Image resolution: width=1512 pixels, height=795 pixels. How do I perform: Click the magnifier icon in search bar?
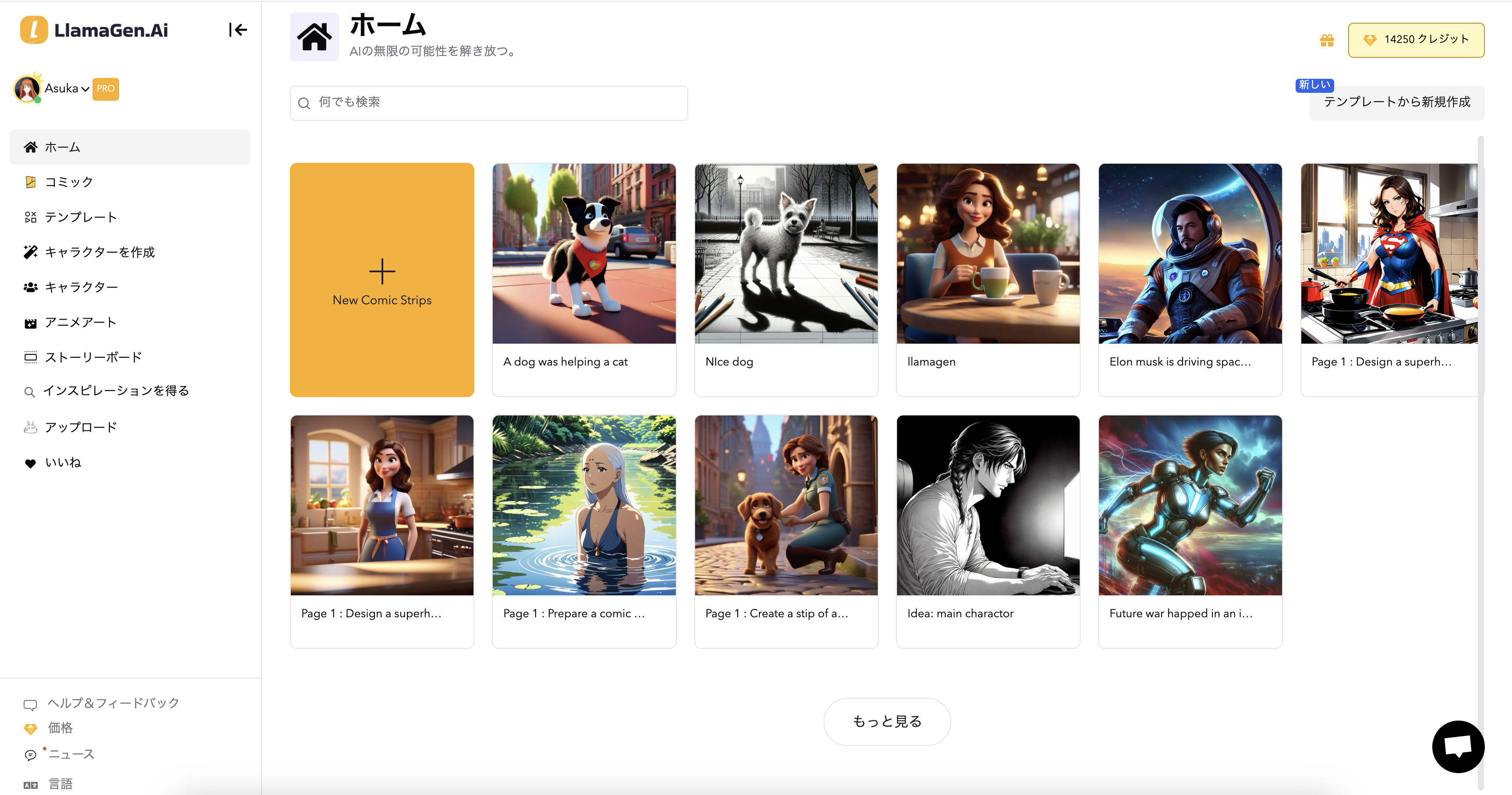tap(304, 103)
